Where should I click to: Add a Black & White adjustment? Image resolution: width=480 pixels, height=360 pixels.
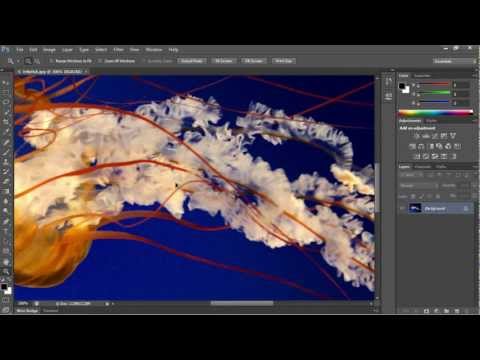(x=431, y=146)
